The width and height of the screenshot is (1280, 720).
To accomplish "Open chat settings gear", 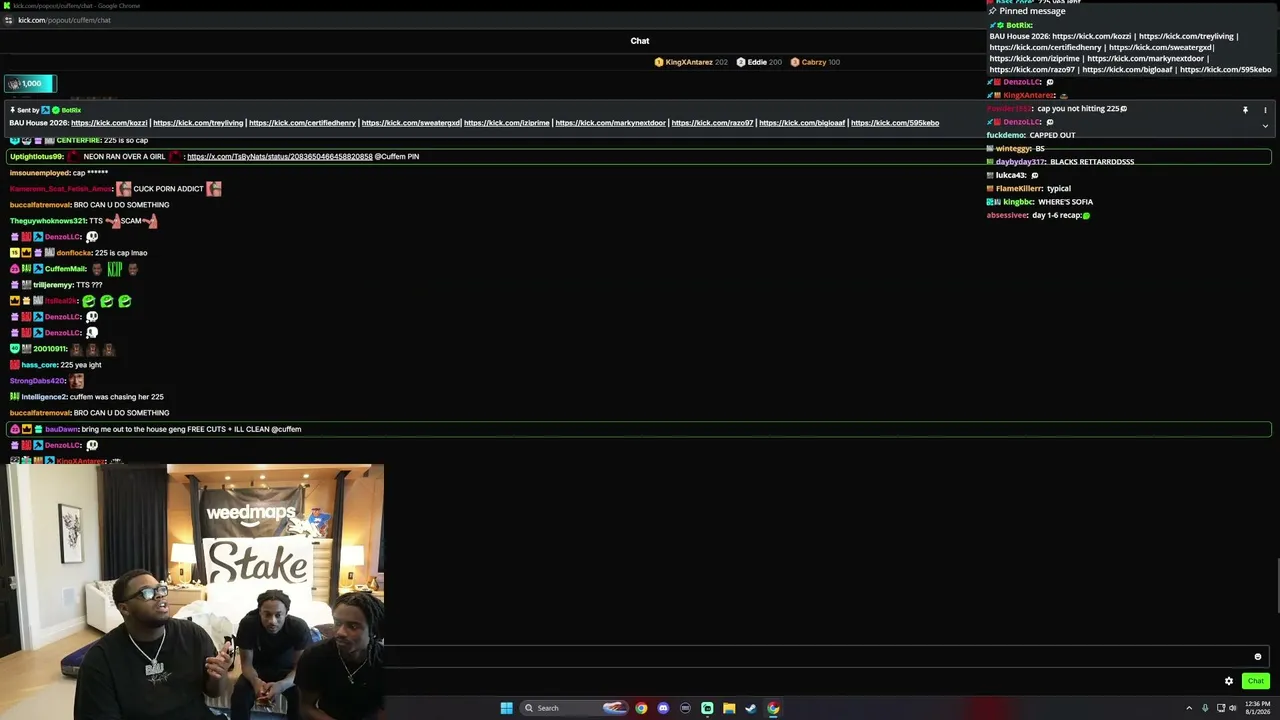I will coord(1229,681).
